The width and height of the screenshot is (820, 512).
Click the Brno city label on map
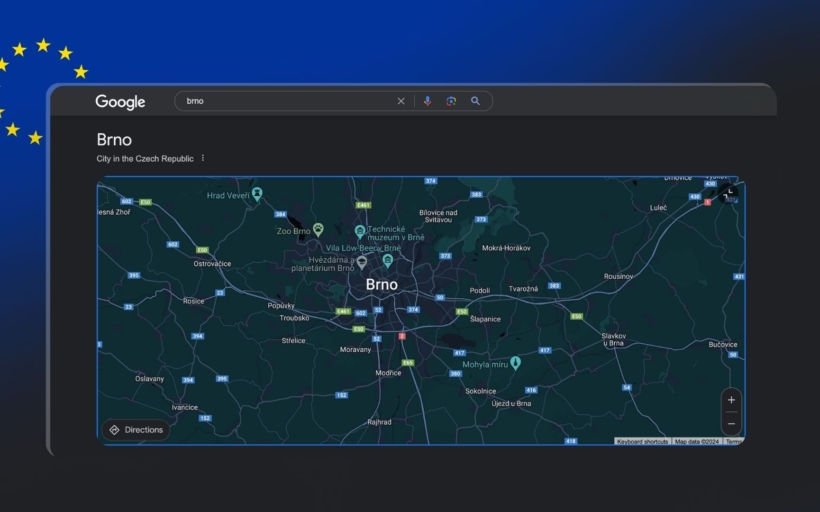[381, 285]
